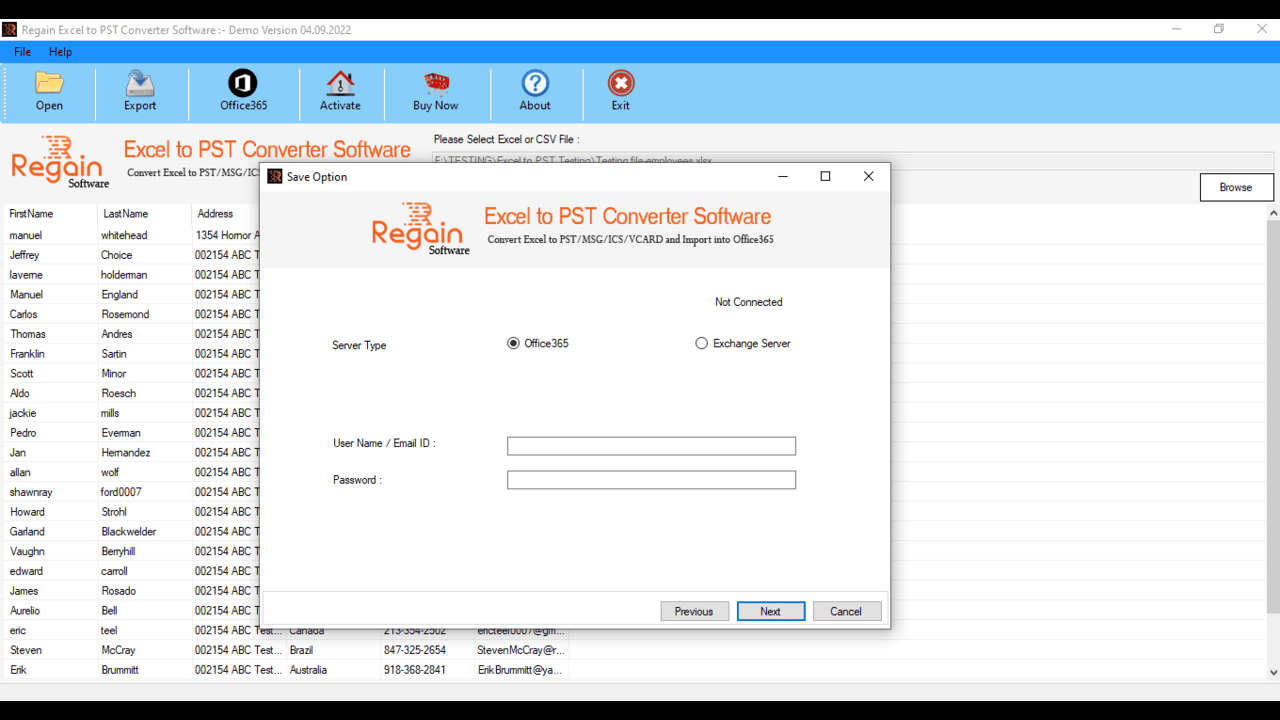Close the Save Option dialog

pos(868,176)
